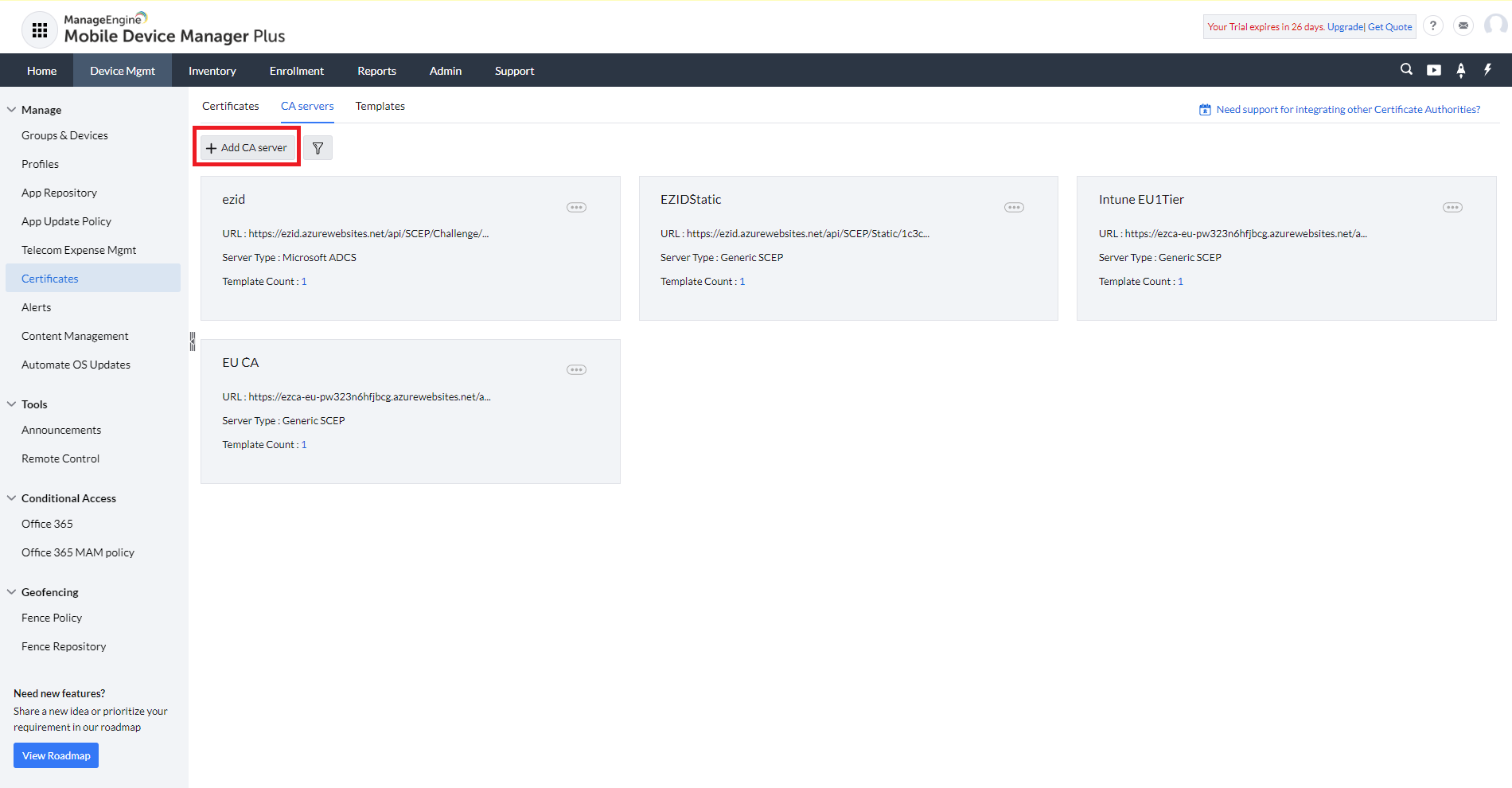Click the rocket quick launch icon
Image resolution: width=1512 pixels, height=788 pixels.
1461,70
